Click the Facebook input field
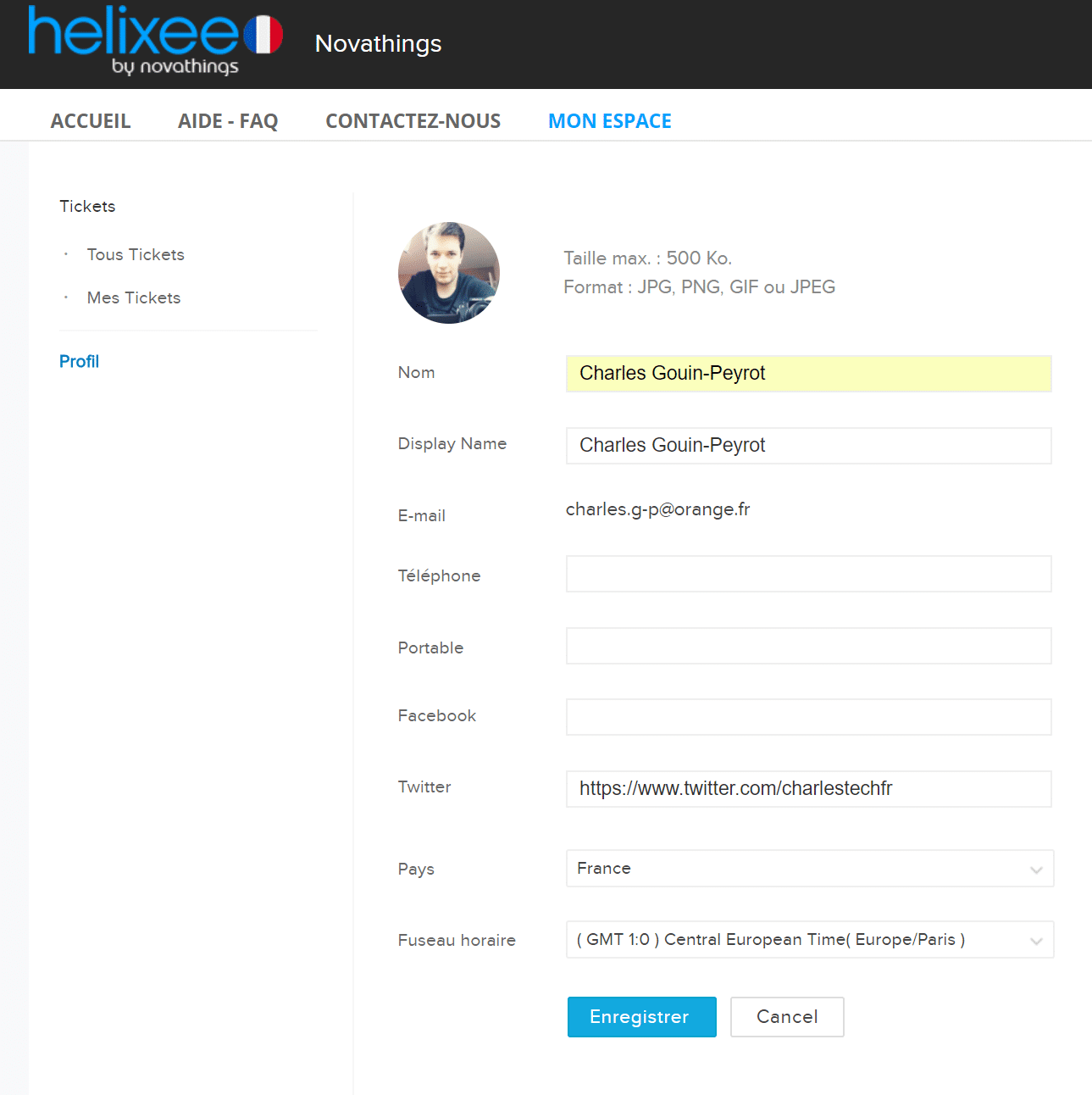The image size is (1092, 1095). [809, 717]
